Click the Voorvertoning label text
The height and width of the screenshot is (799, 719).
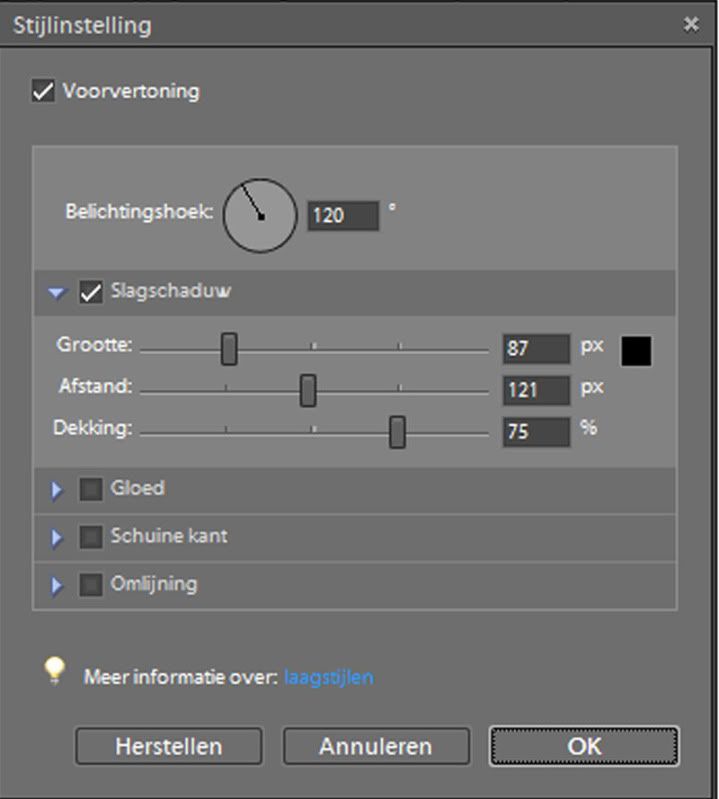coord(131,91)
